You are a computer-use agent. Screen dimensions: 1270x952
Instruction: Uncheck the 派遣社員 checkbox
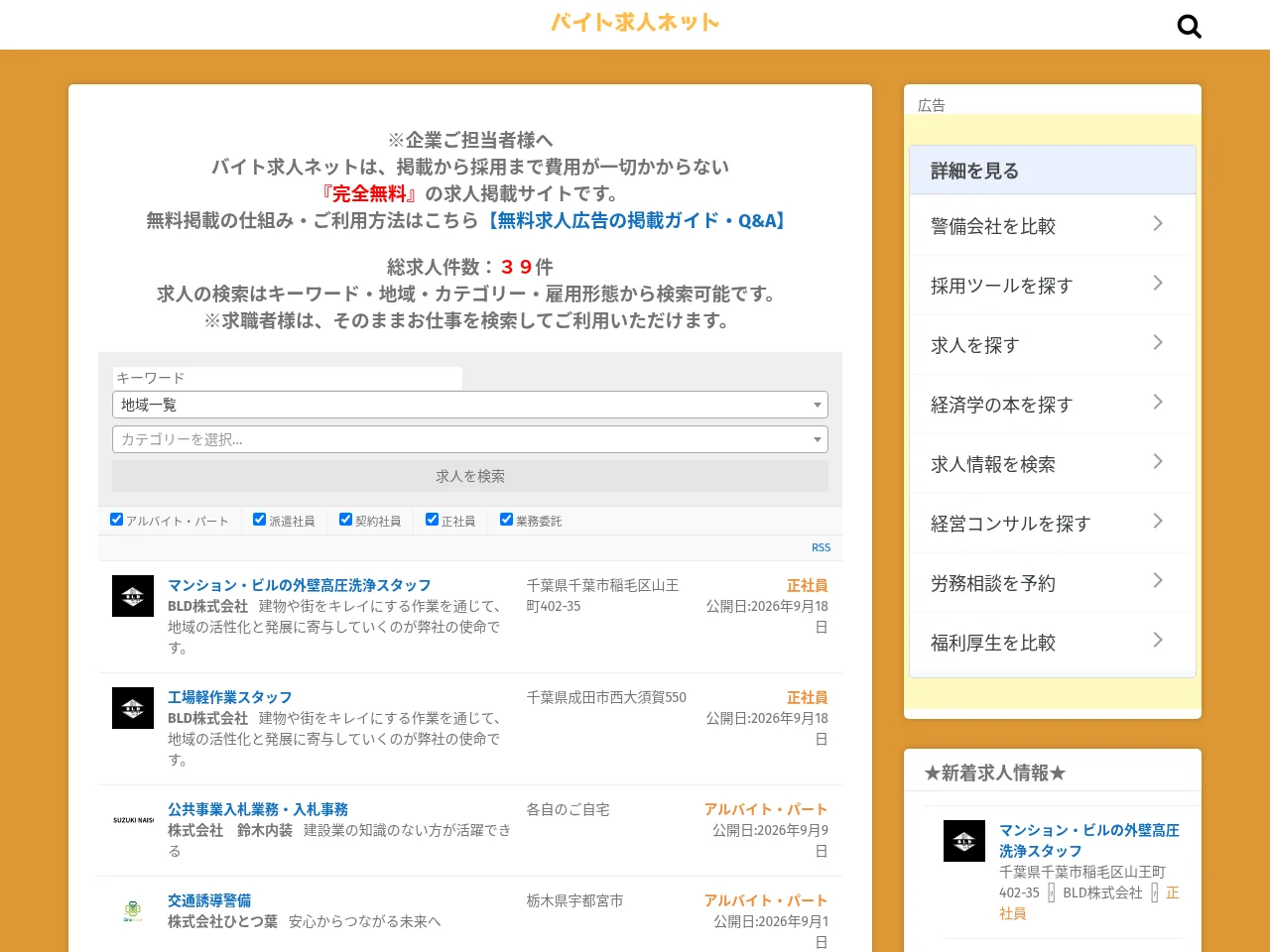(x=259, y=520)
